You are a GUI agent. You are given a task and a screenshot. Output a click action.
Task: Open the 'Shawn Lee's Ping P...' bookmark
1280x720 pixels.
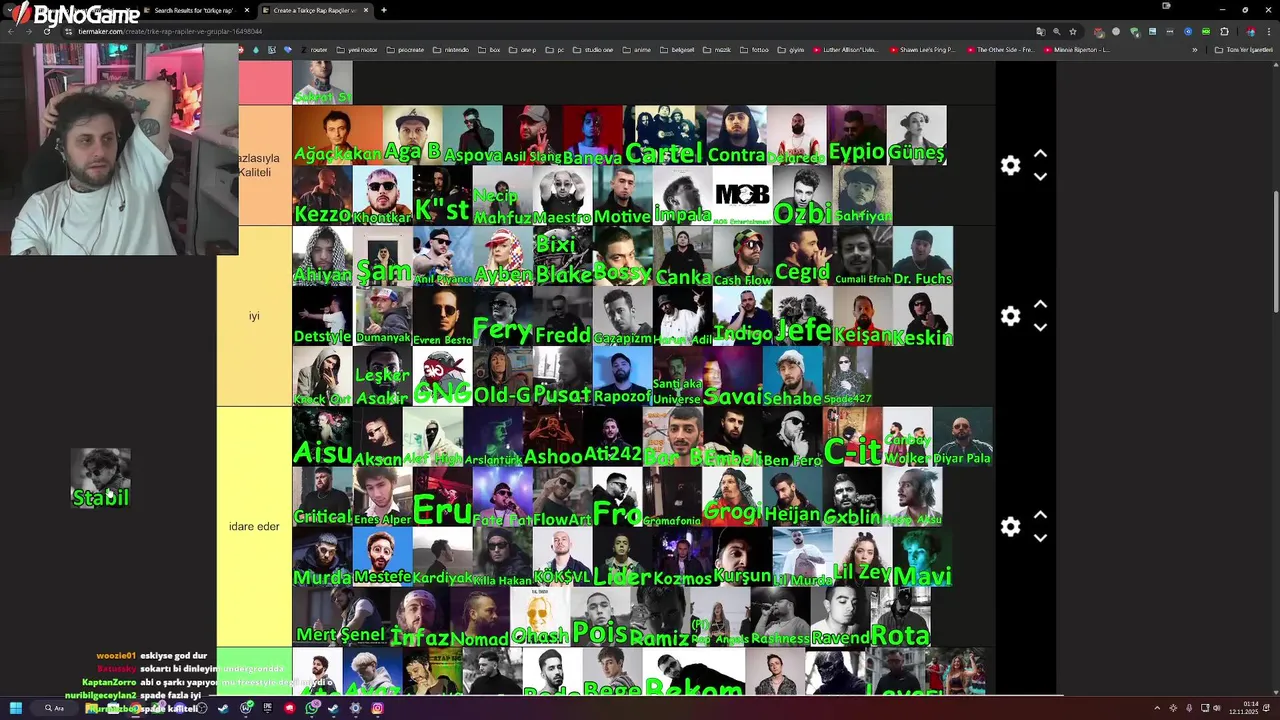pyautogui.click(x=922, y=50)
